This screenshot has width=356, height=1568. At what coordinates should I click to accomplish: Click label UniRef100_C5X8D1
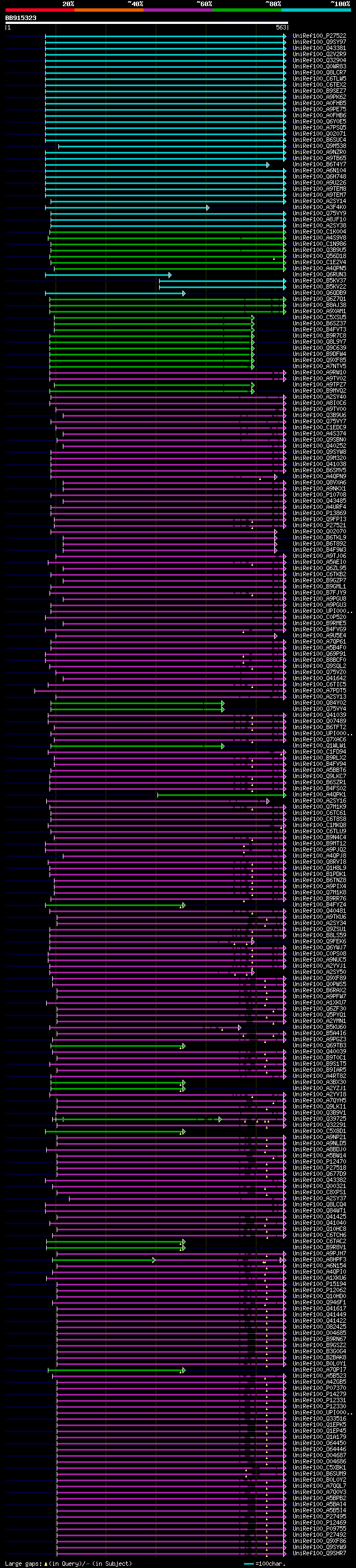tap(319, 1131)
